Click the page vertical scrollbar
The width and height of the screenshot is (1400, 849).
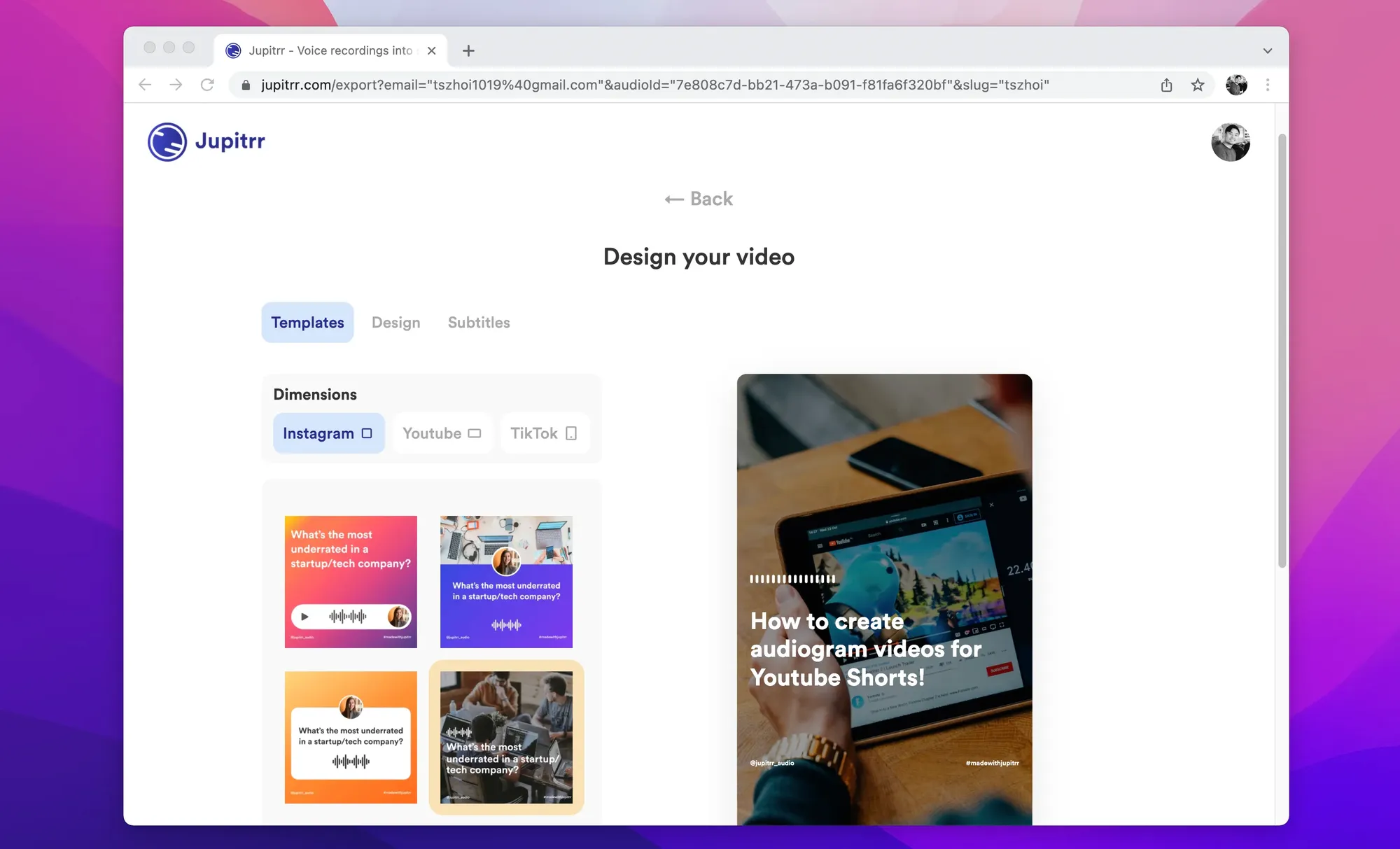[1282, 350]
